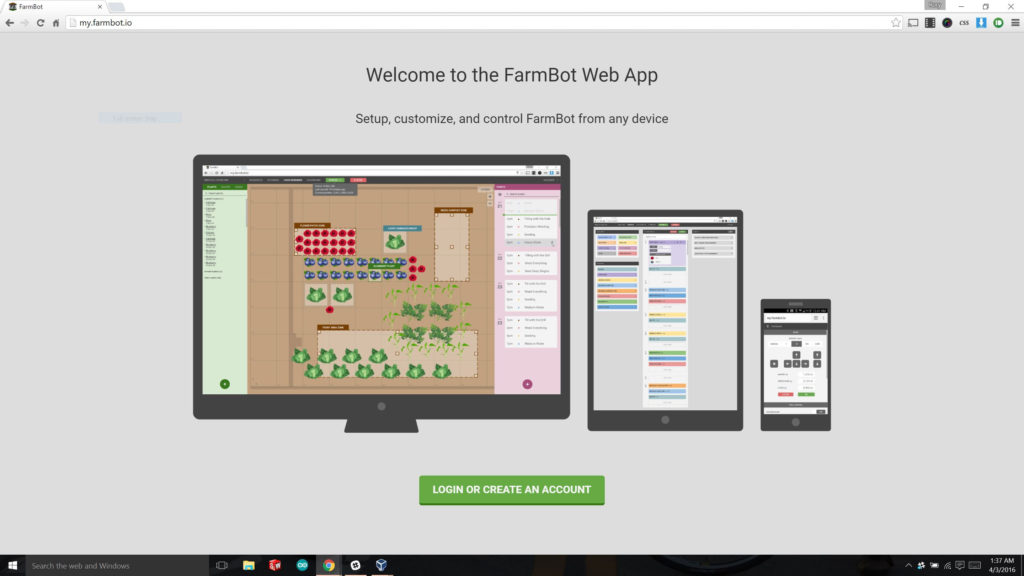The image size is (1024, 576).
Task: Click the 'Welcome to the FarmBot Web App' heading
Action: [x=511, y=75]
